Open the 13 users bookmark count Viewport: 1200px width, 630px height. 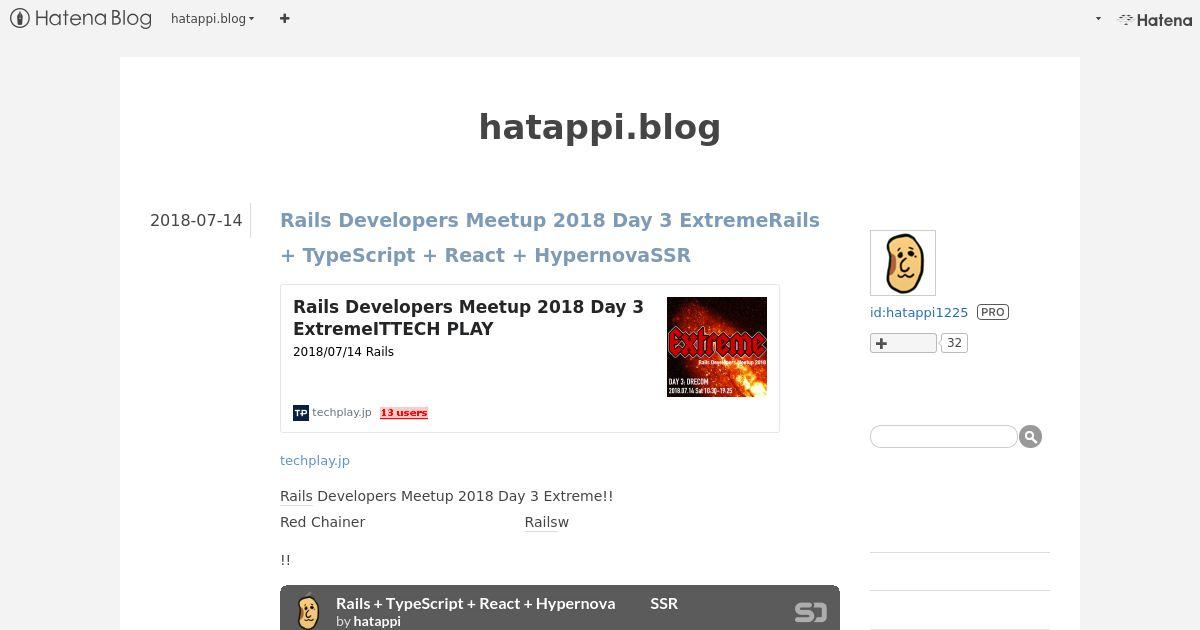tap(404, 412)
